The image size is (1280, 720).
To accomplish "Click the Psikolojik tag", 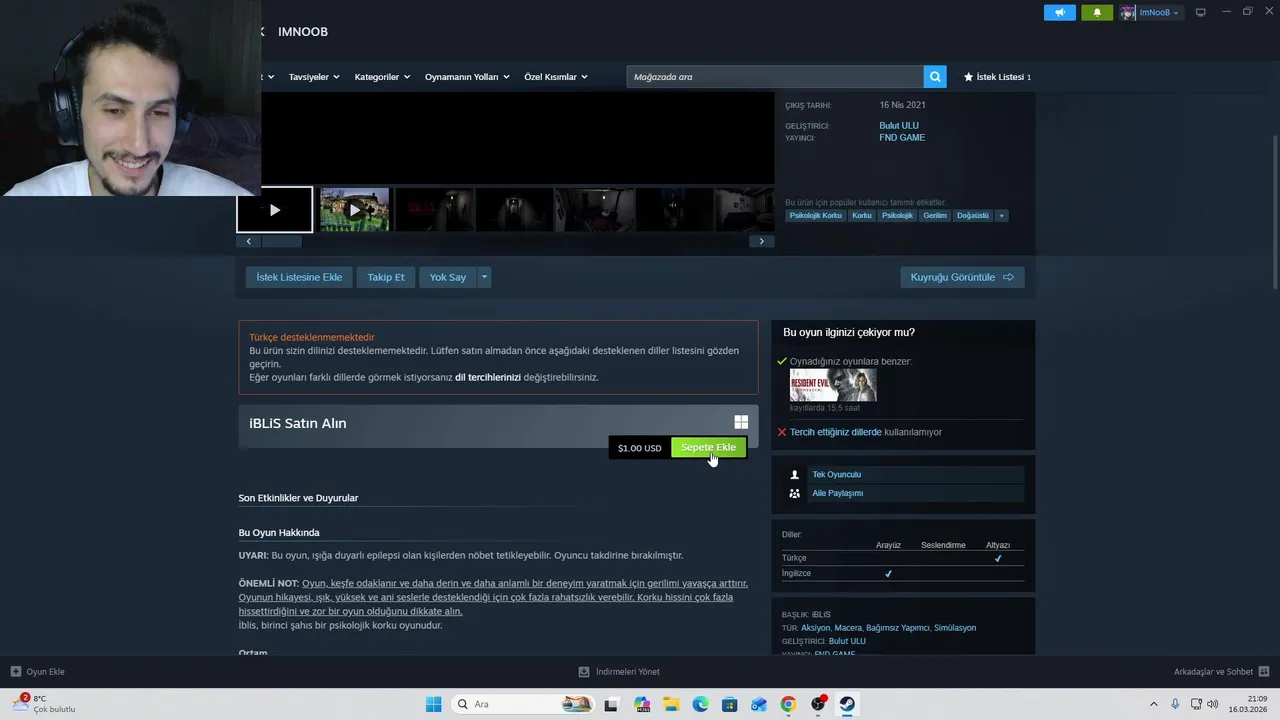I will coord(897,216).
